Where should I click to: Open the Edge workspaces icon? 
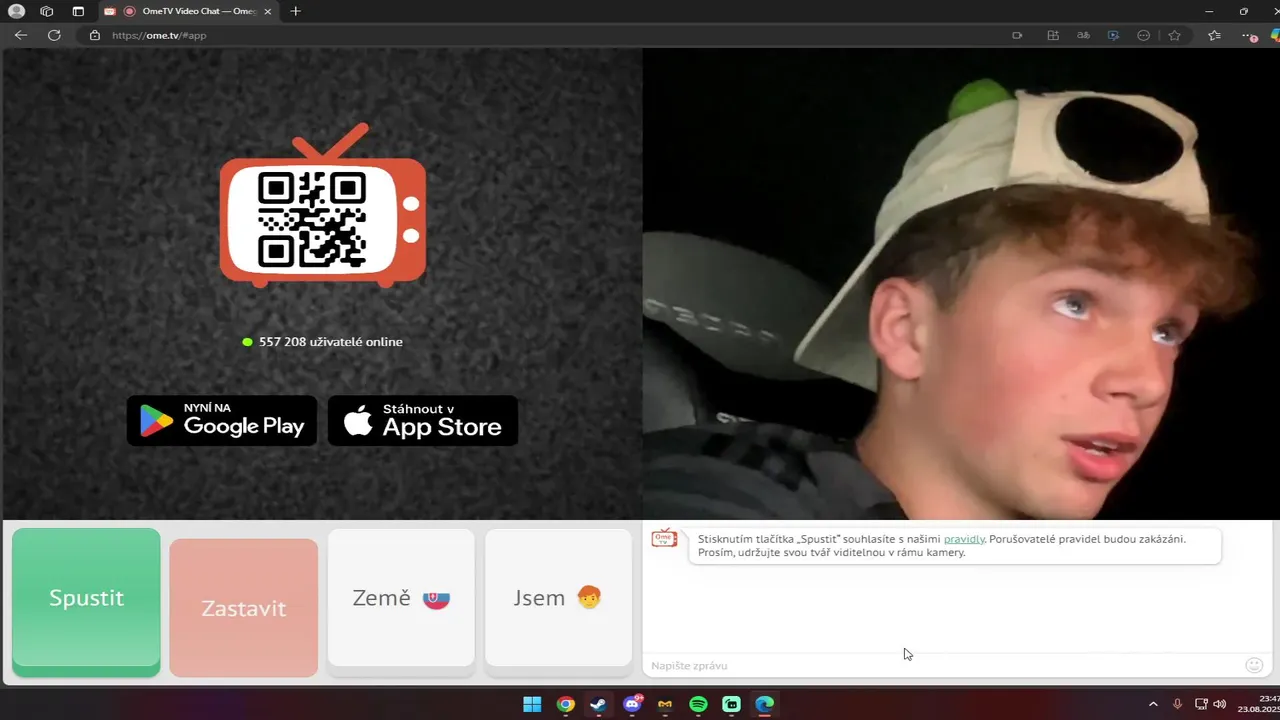click(x=47, y=11)
